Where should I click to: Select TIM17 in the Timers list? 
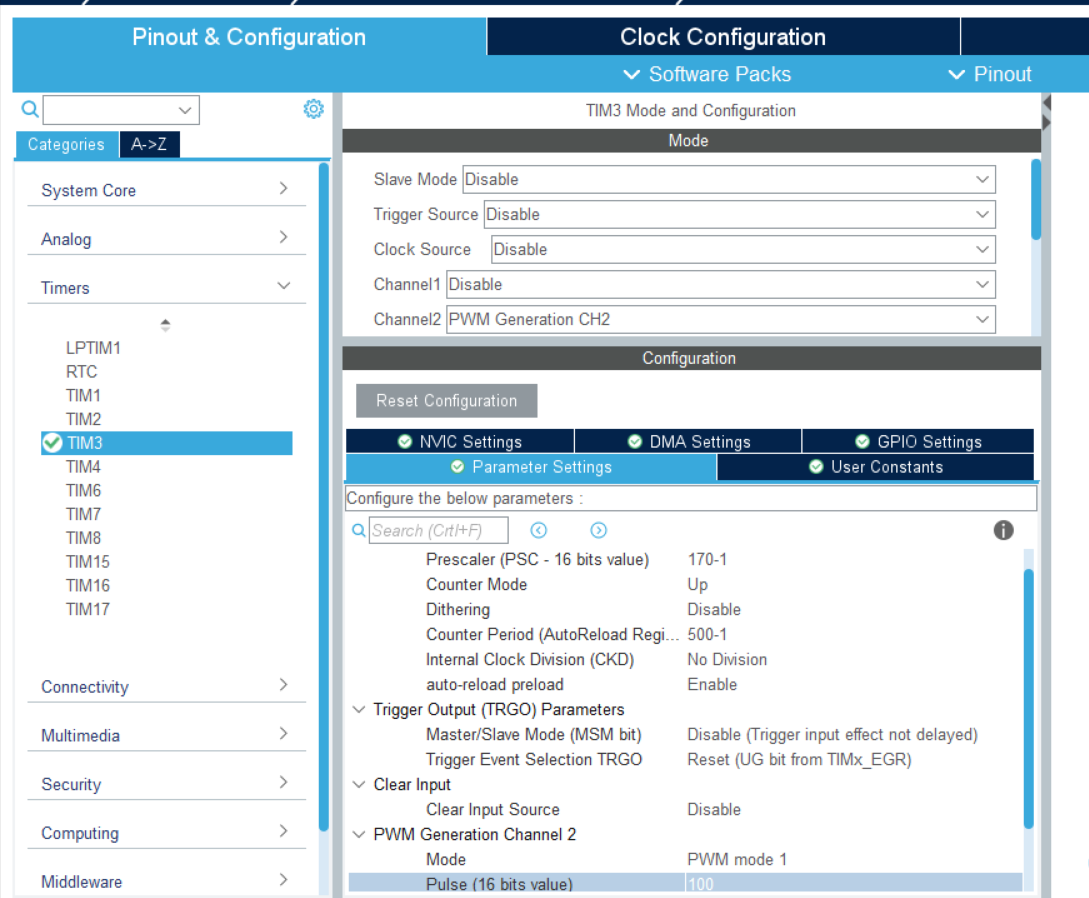click(88, 609)
